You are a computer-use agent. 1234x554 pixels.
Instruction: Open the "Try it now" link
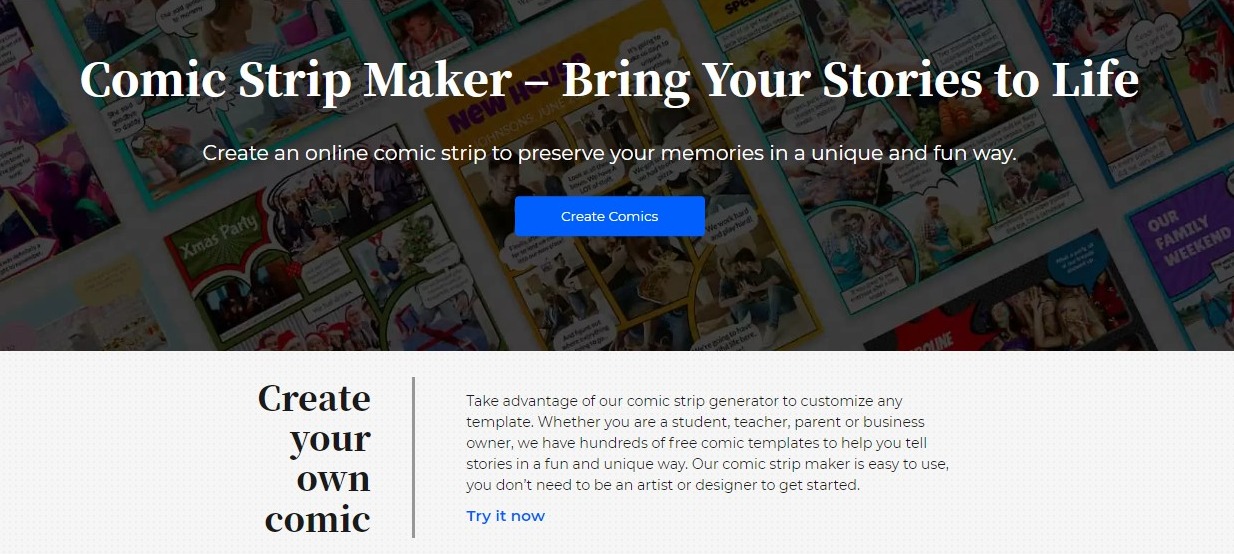(505, 516)
